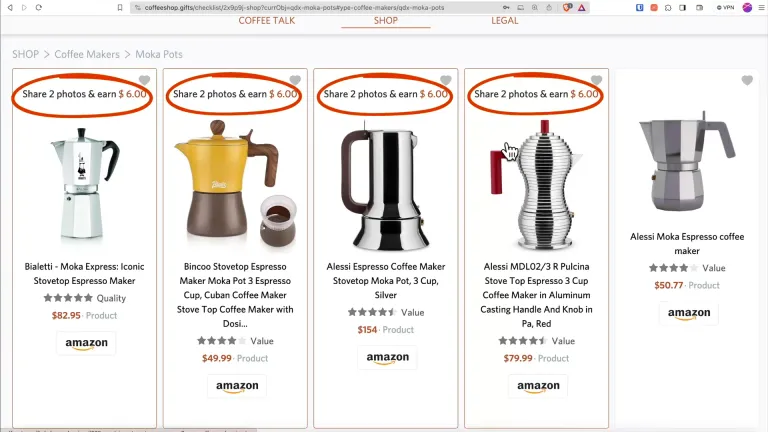Open the extensions puzzle piece icon
This screenshot has height=432, width=768.
tap(668, 7)
